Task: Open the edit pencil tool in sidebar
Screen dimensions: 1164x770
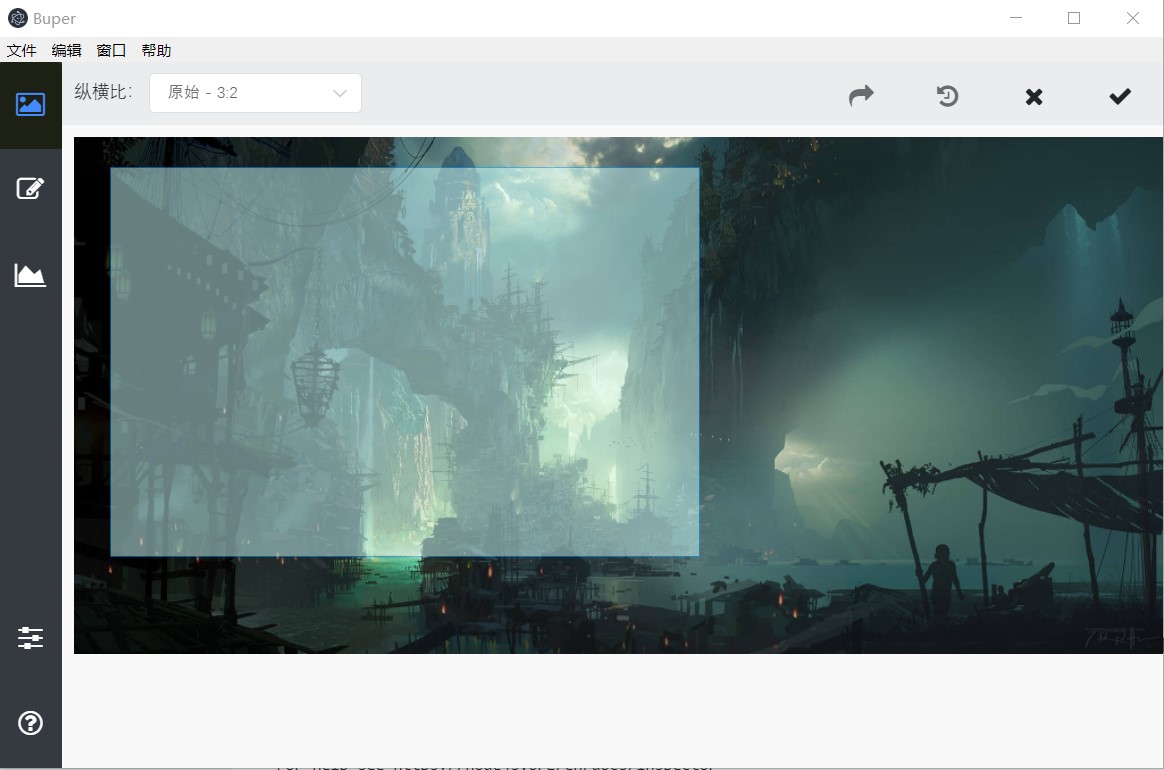Action: pyautogui.click(x=30, y=189)
